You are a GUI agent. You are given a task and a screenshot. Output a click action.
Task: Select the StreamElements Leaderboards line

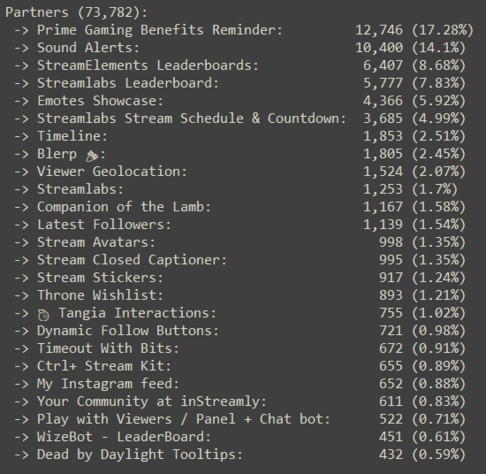point(239,65)
